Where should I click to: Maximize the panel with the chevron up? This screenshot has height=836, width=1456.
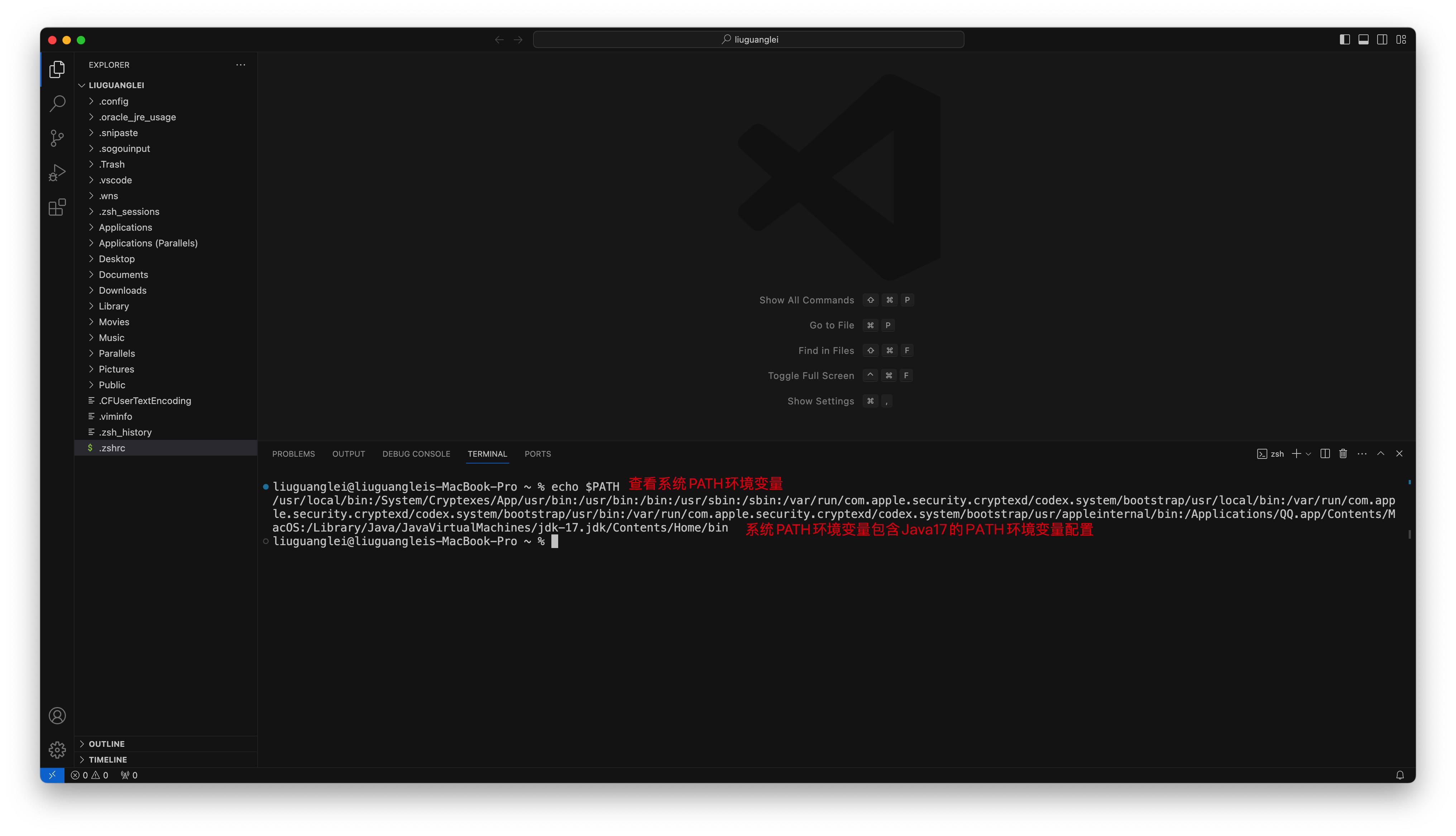click(x=1381, y=453)
